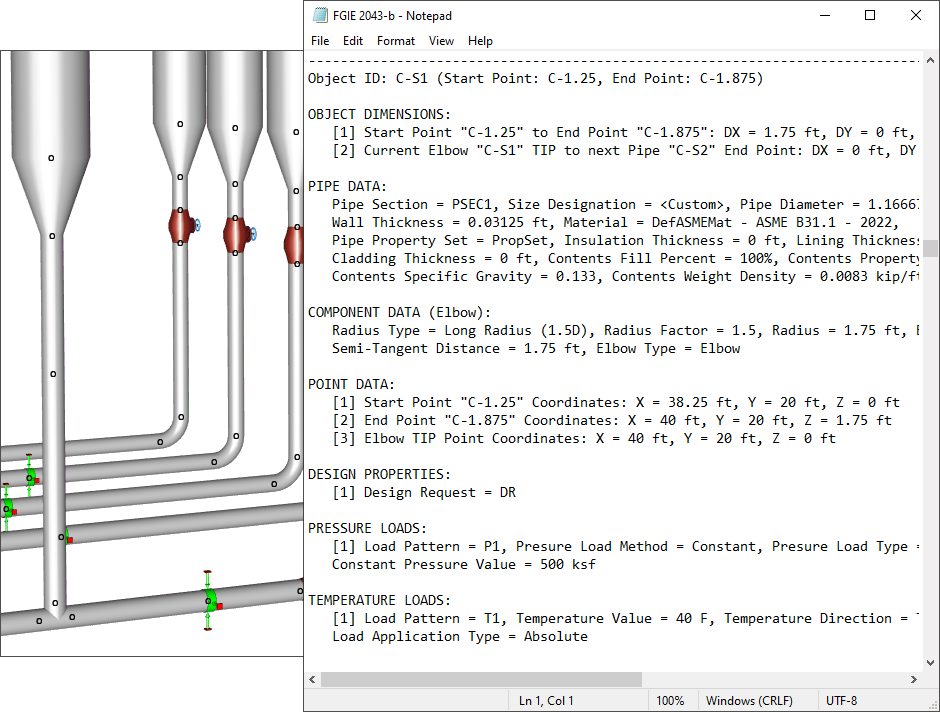Open the Format menu in Notepad
The height and width of the screenshot is (712, 940).
coord(396,41)
